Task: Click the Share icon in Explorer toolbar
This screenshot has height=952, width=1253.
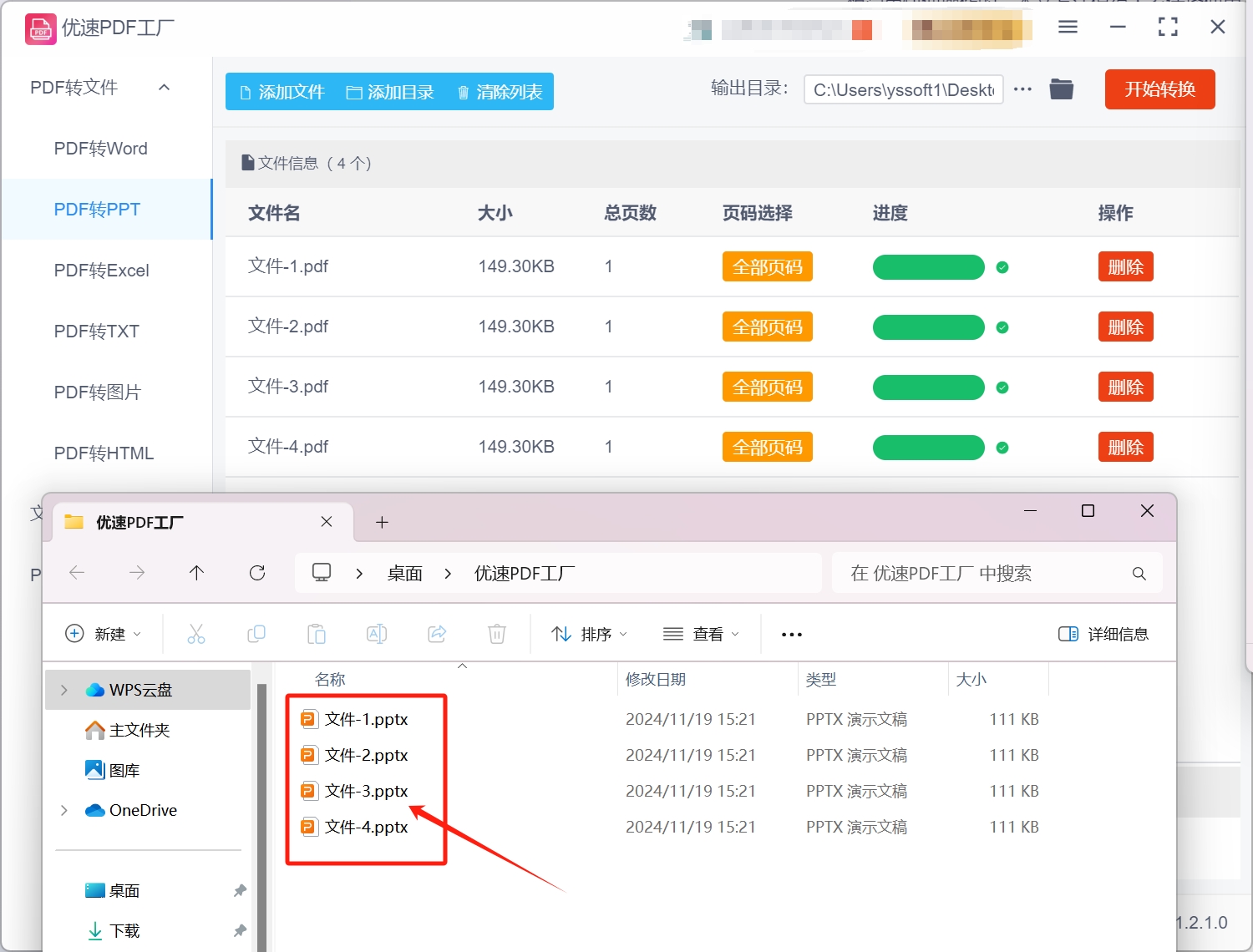Action: (x=437, y=635)
